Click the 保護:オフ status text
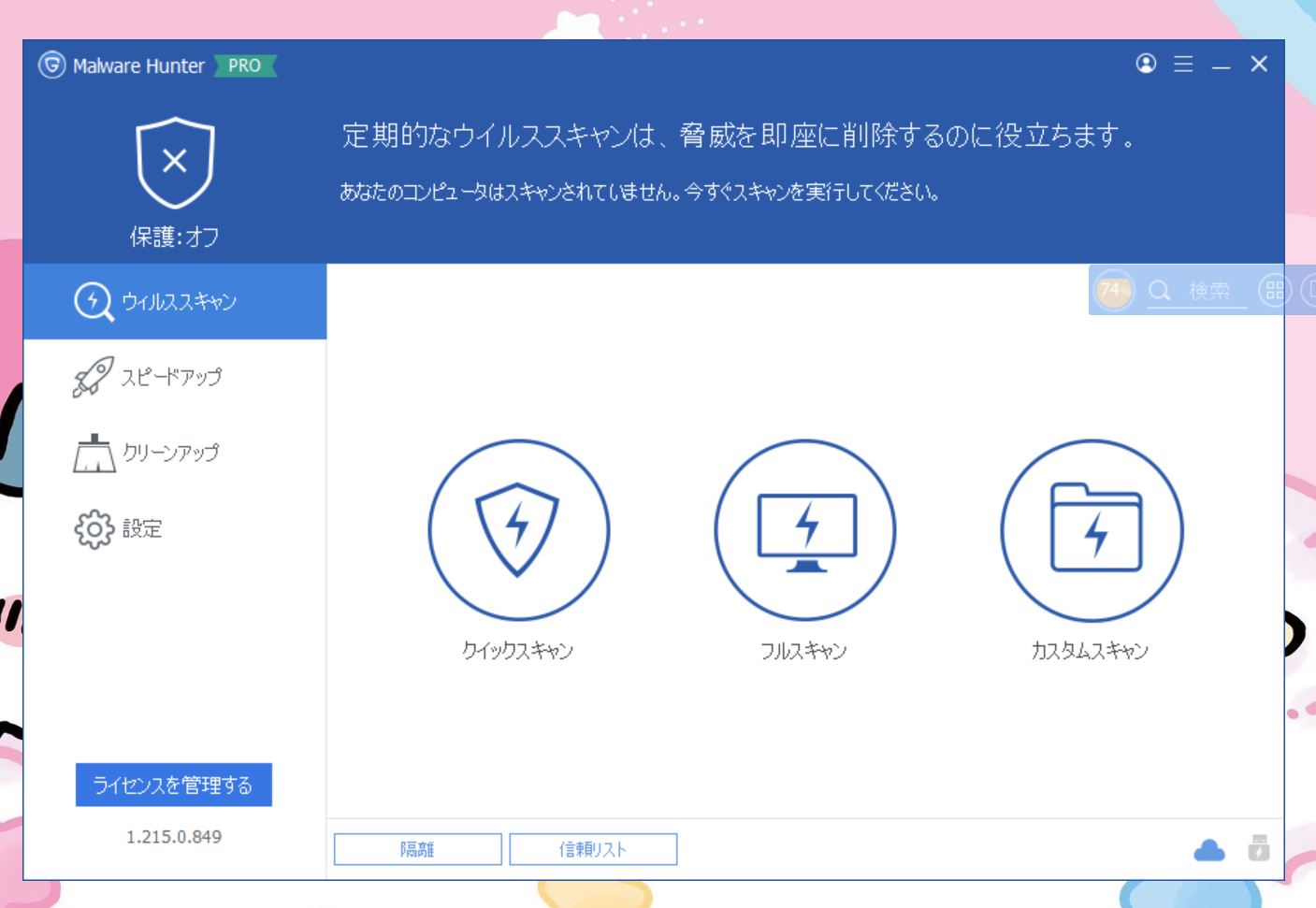This screenshot has height=908, width=1316. pos(175,237)
